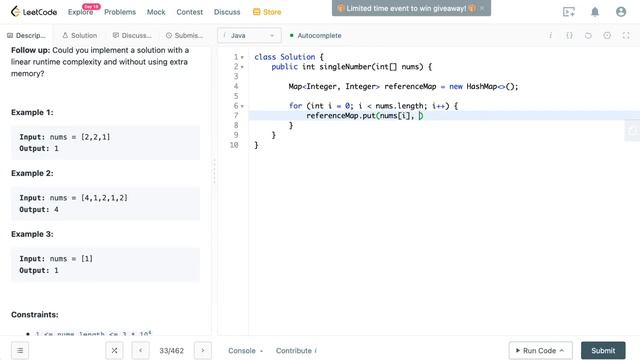Expand the Console panel
The height and width of the screenshot is (360, 640).
tap(245, 351)
